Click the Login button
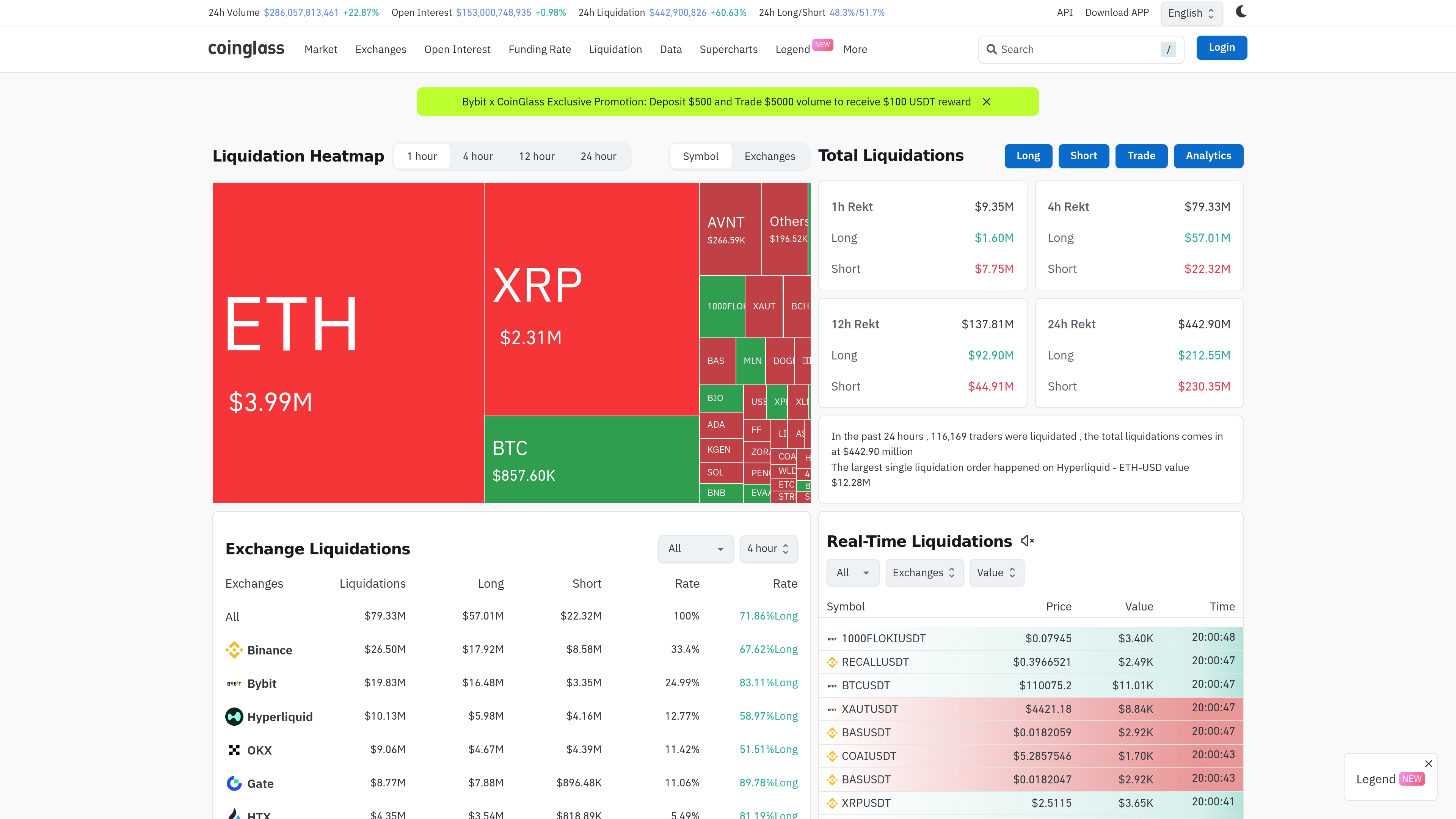The height and width of the screenshot is (819, 1456). tap(1221, 47)
